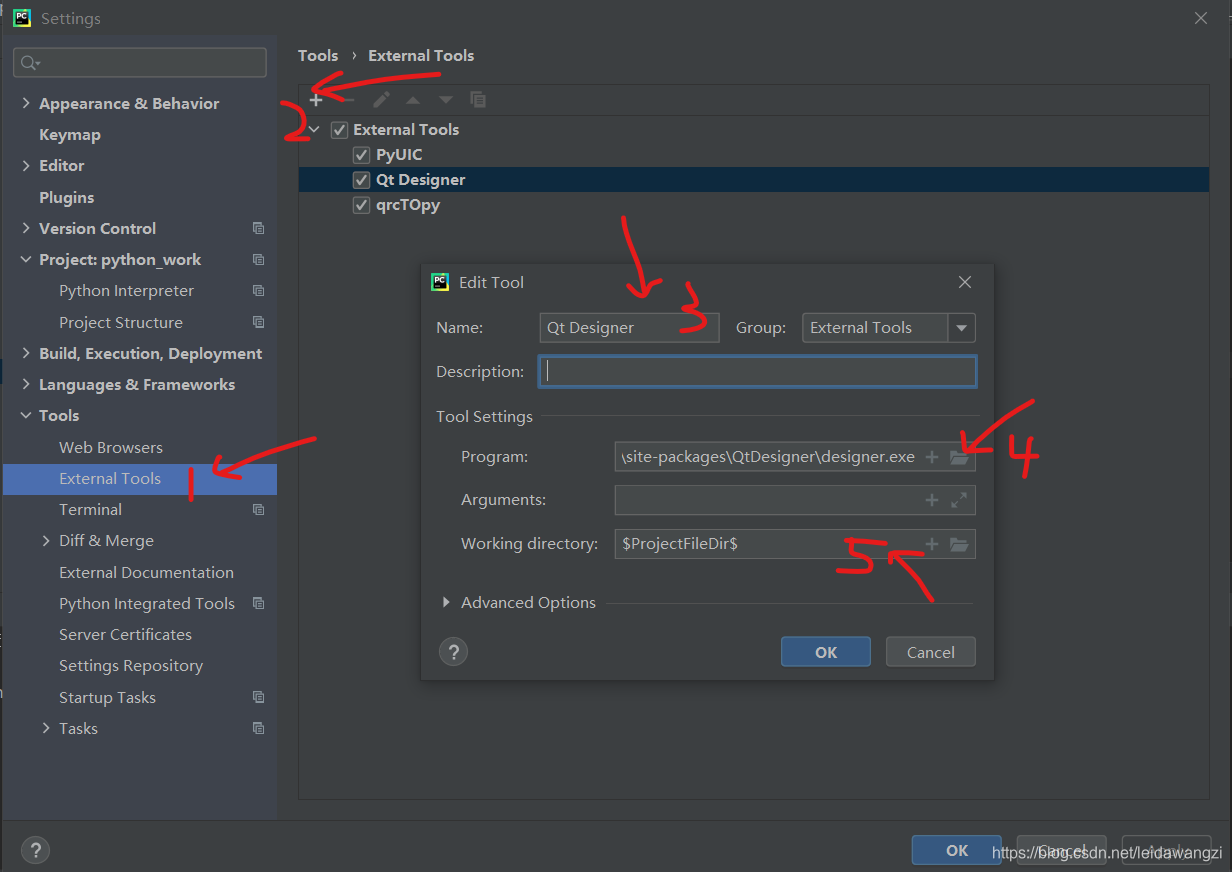1232x872 pixels.
Task: Uncheck the PyUIC tool checkbox
Action: pos(362,155)
